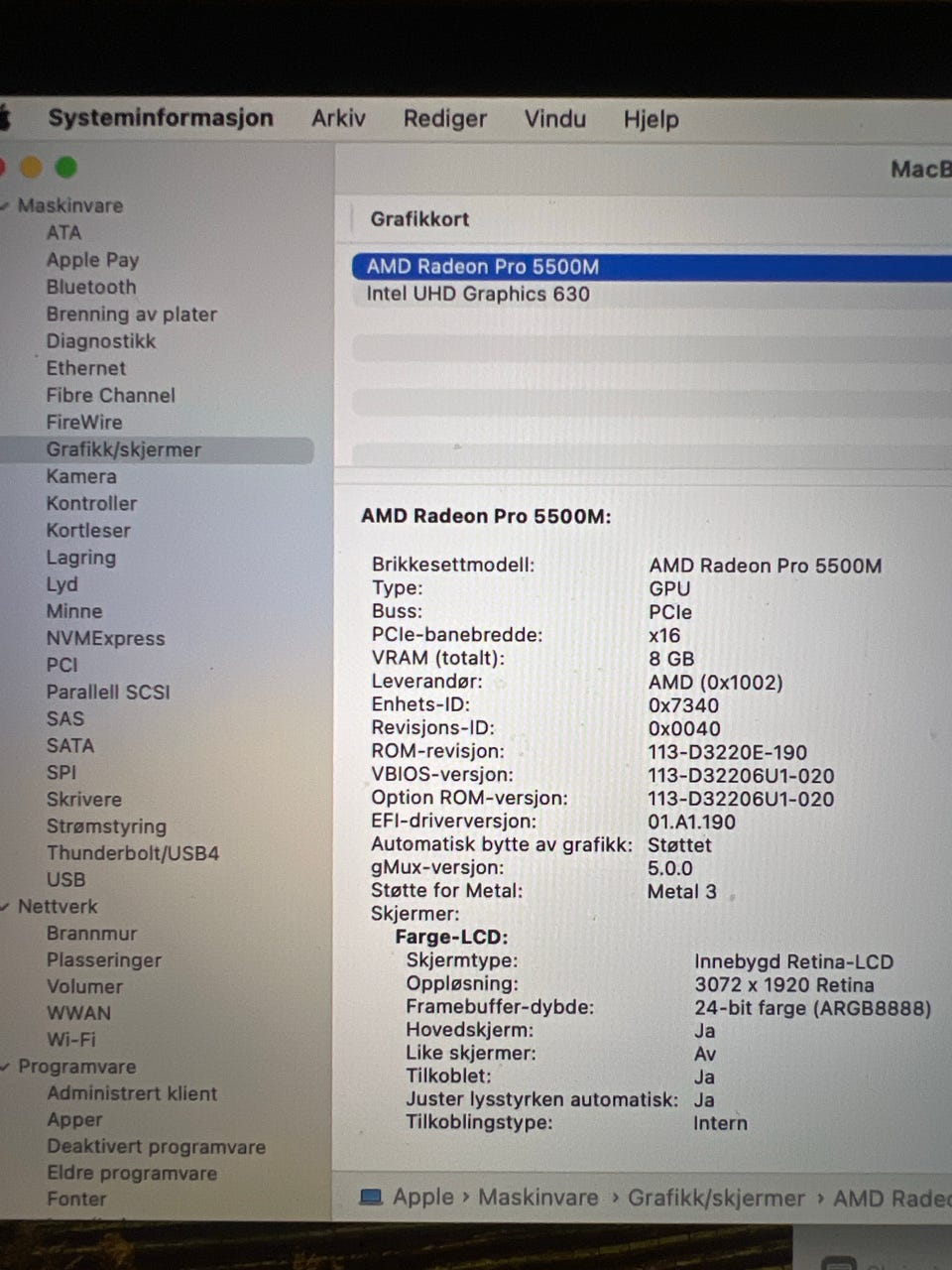Select PCI in the sidebar
Screen dimensions: 952x1270
[x=61, y=665]
